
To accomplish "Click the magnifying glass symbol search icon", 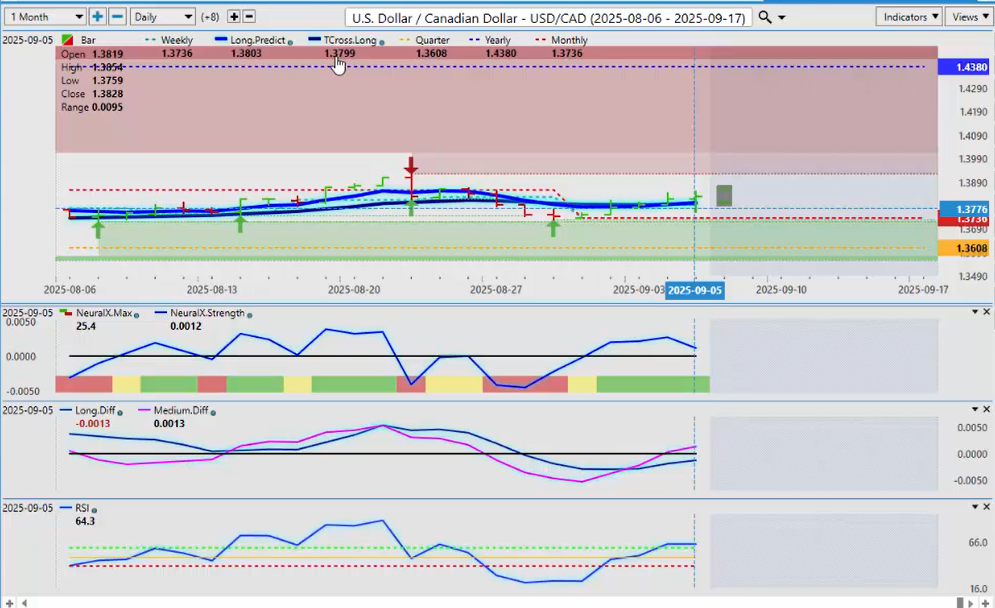I will [x=765, y=17].
